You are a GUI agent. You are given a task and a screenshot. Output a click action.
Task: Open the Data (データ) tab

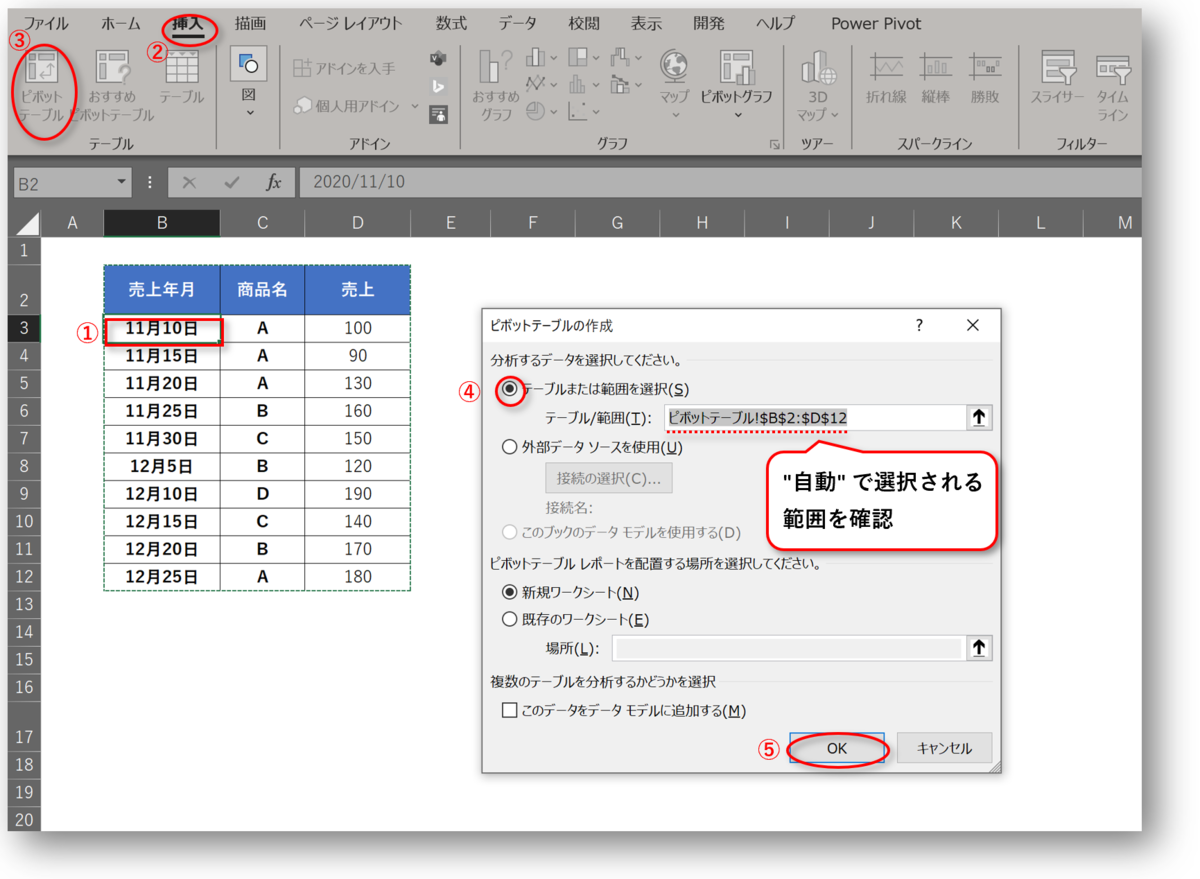pos(517,23)
